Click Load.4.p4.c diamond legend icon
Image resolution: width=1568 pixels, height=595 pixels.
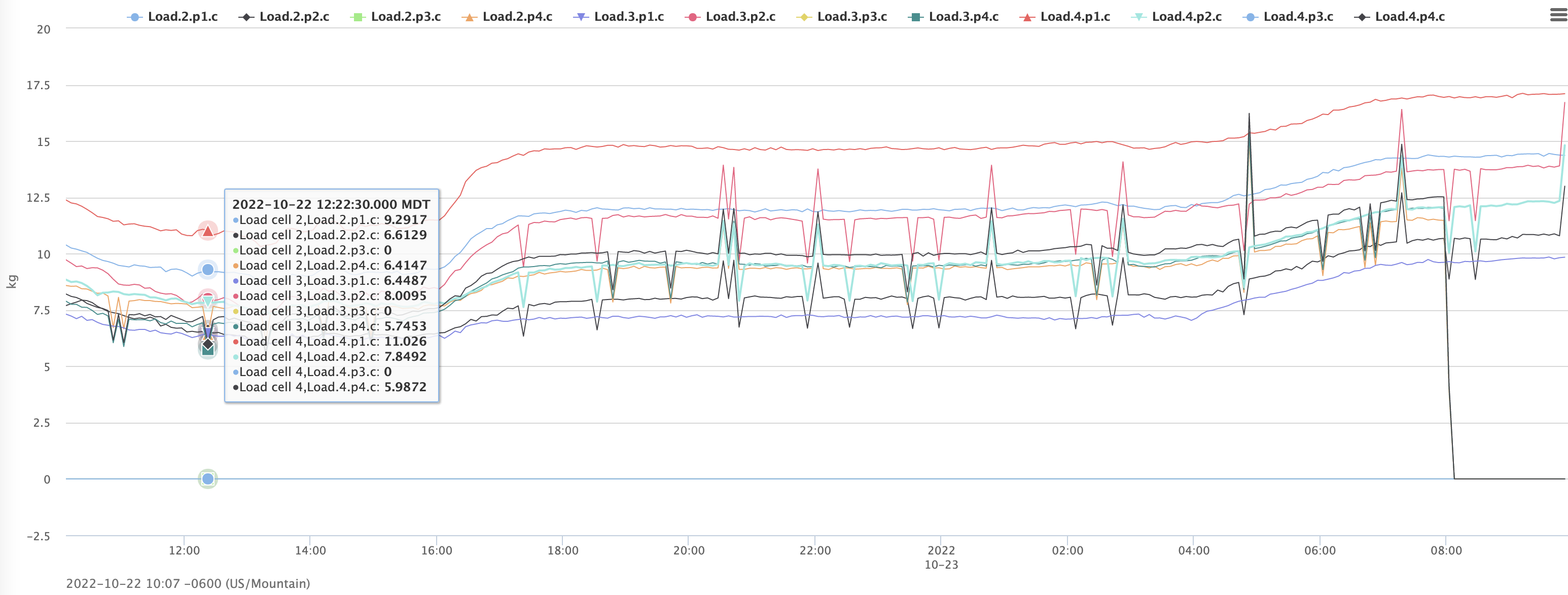[1362, 17]
